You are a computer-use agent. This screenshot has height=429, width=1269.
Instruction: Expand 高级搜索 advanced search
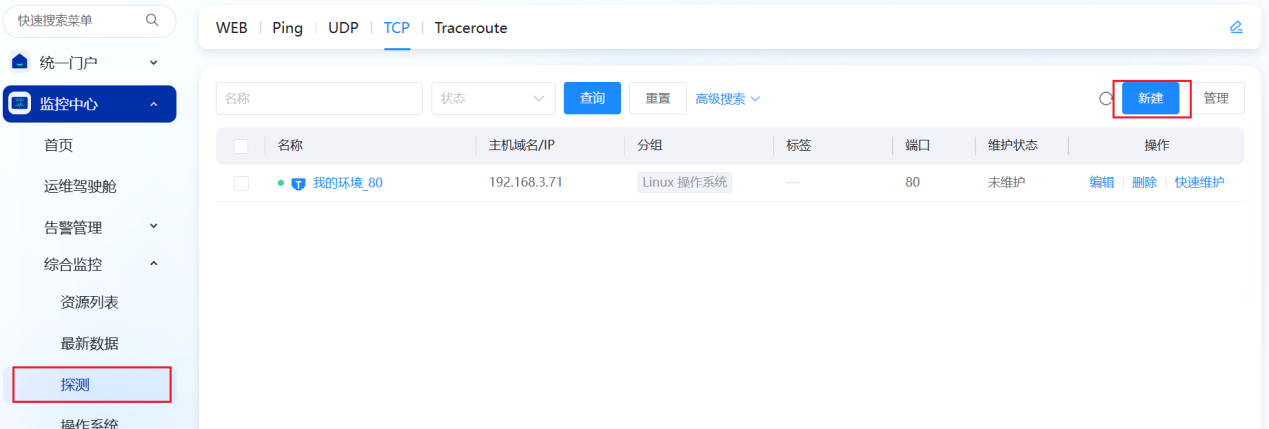[728, 99]
